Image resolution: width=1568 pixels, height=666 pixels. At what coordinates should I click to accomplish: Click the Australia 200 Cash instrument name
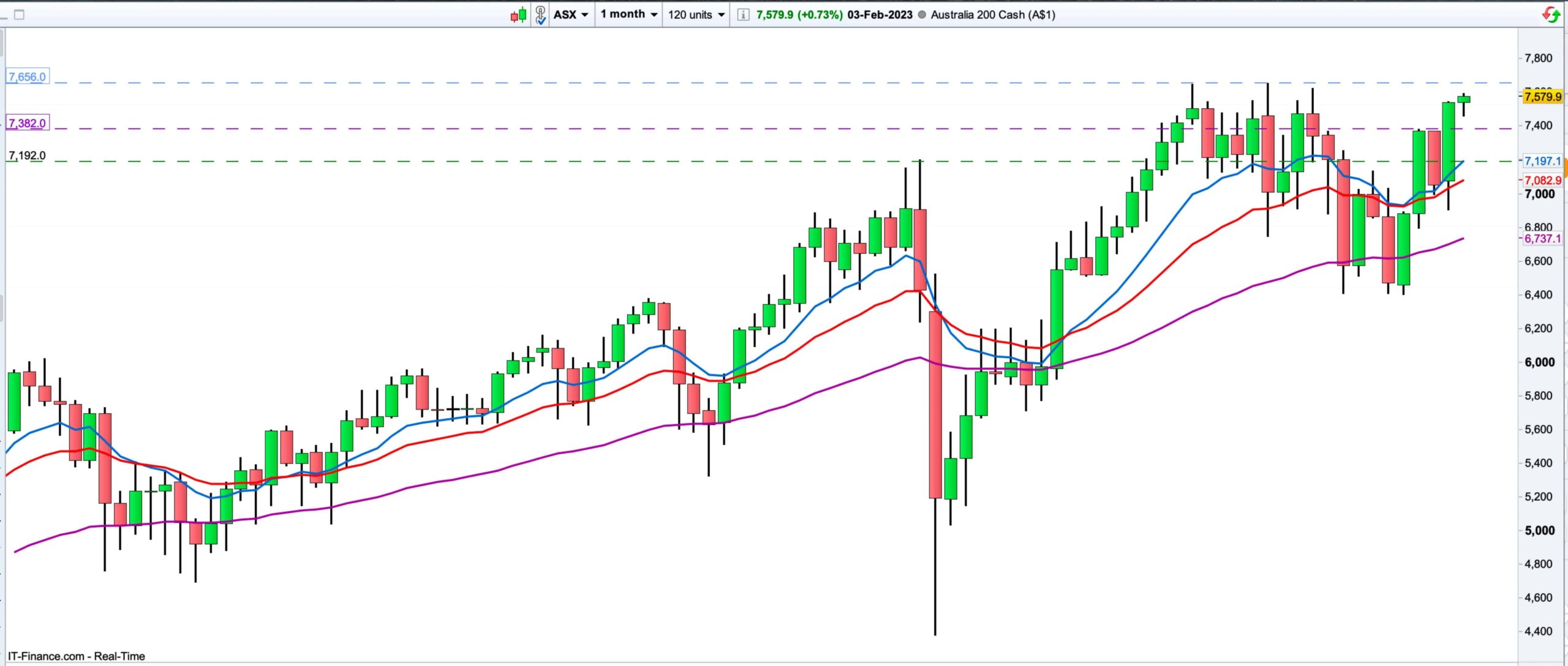(992, 15)
